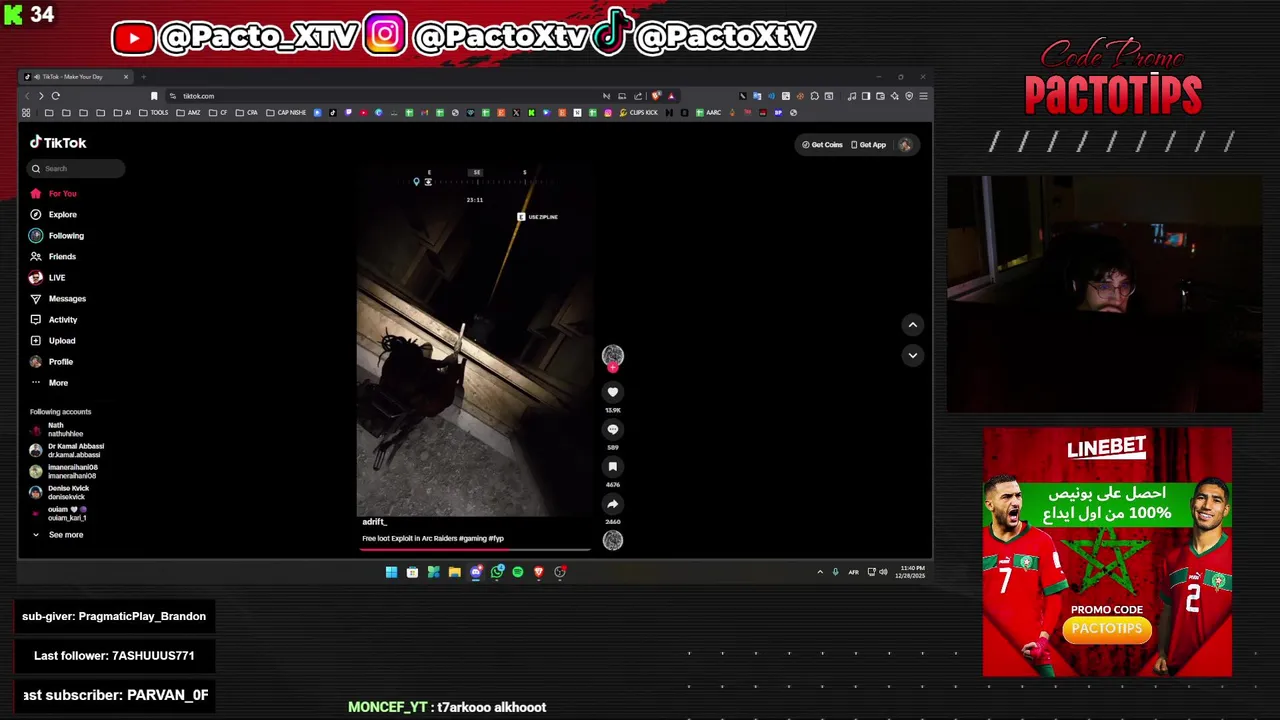
Task: Open the Activity notifications
Action: (x=54, y=319)
